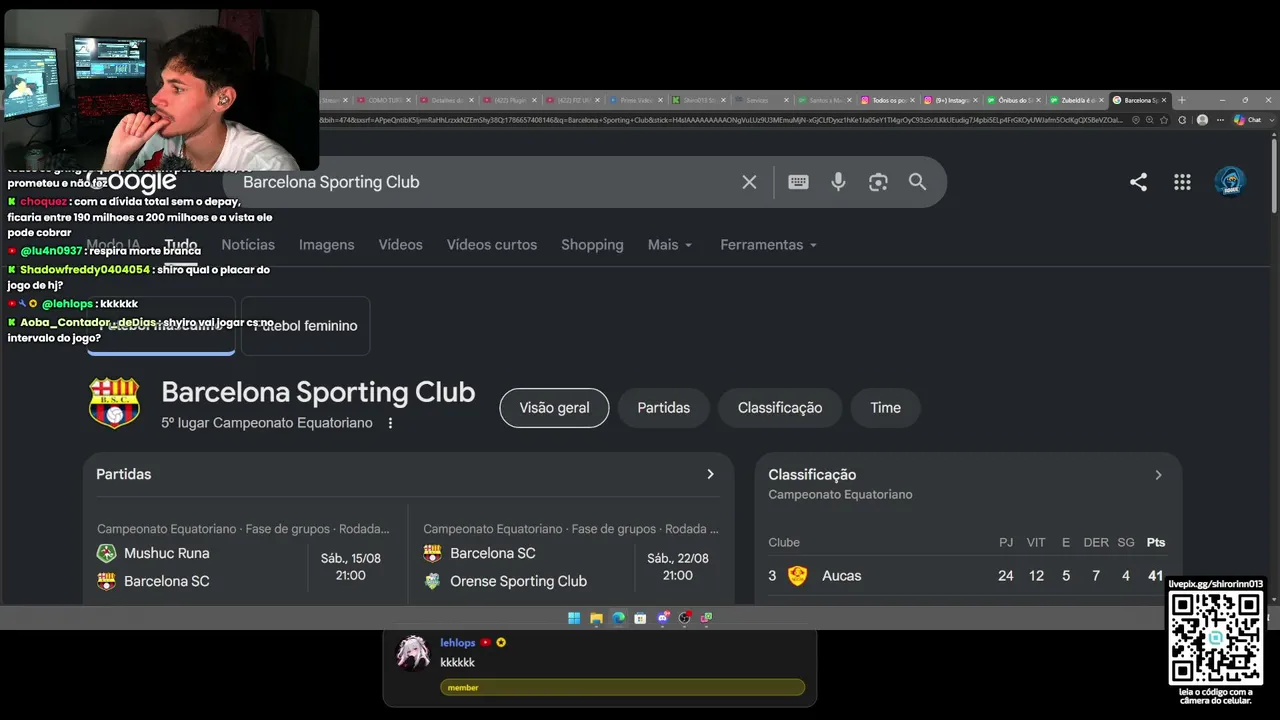The image size is (1280, 720).
Task: Open Microsoft Store from the taskbar
Action: tap(640, 618)
